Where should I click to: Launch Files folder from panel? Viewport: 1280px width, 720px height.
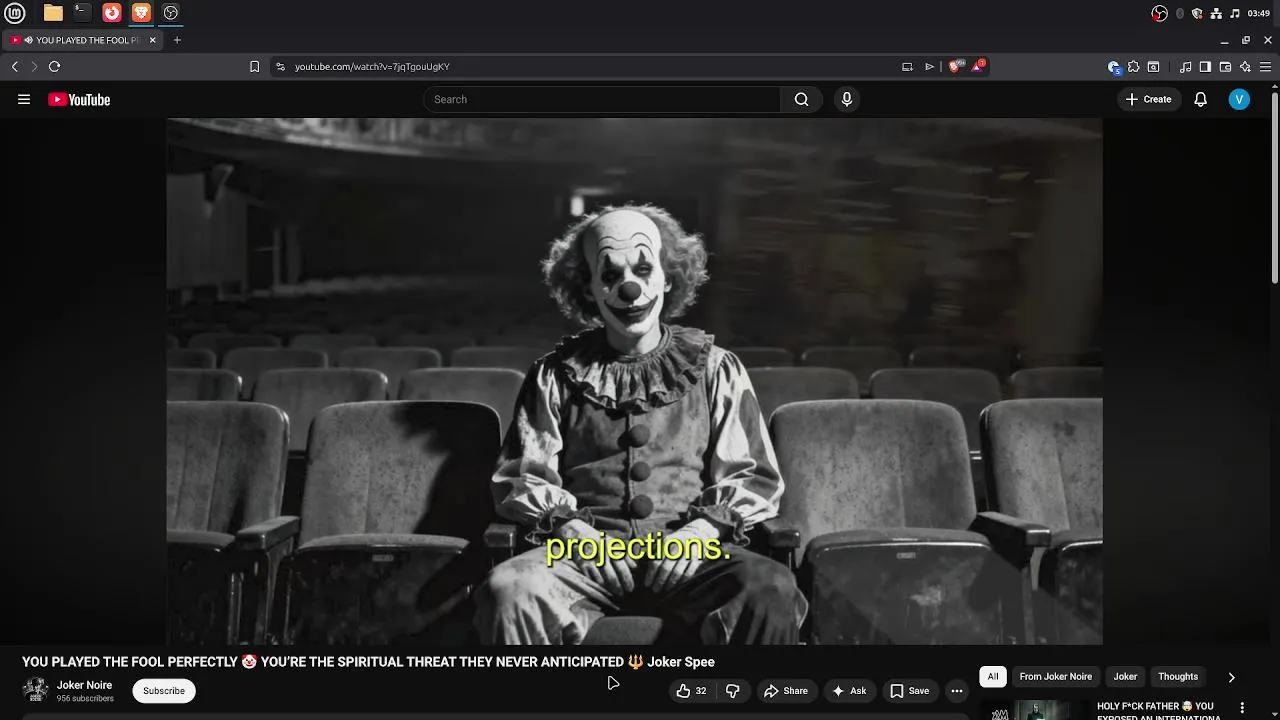coord(53,13)
